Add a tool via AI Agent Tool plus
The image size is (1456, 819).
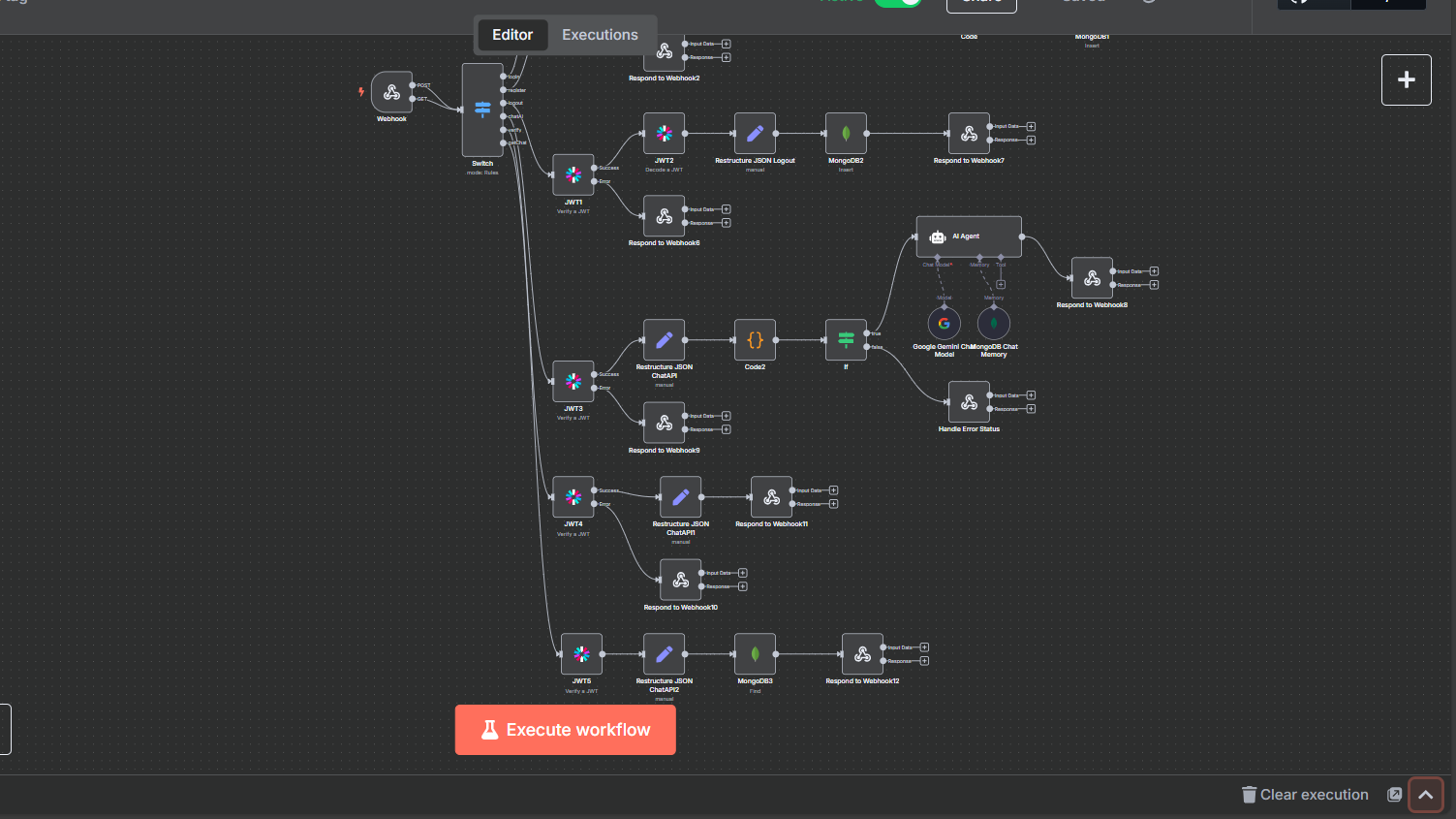tap(1001, 284)
